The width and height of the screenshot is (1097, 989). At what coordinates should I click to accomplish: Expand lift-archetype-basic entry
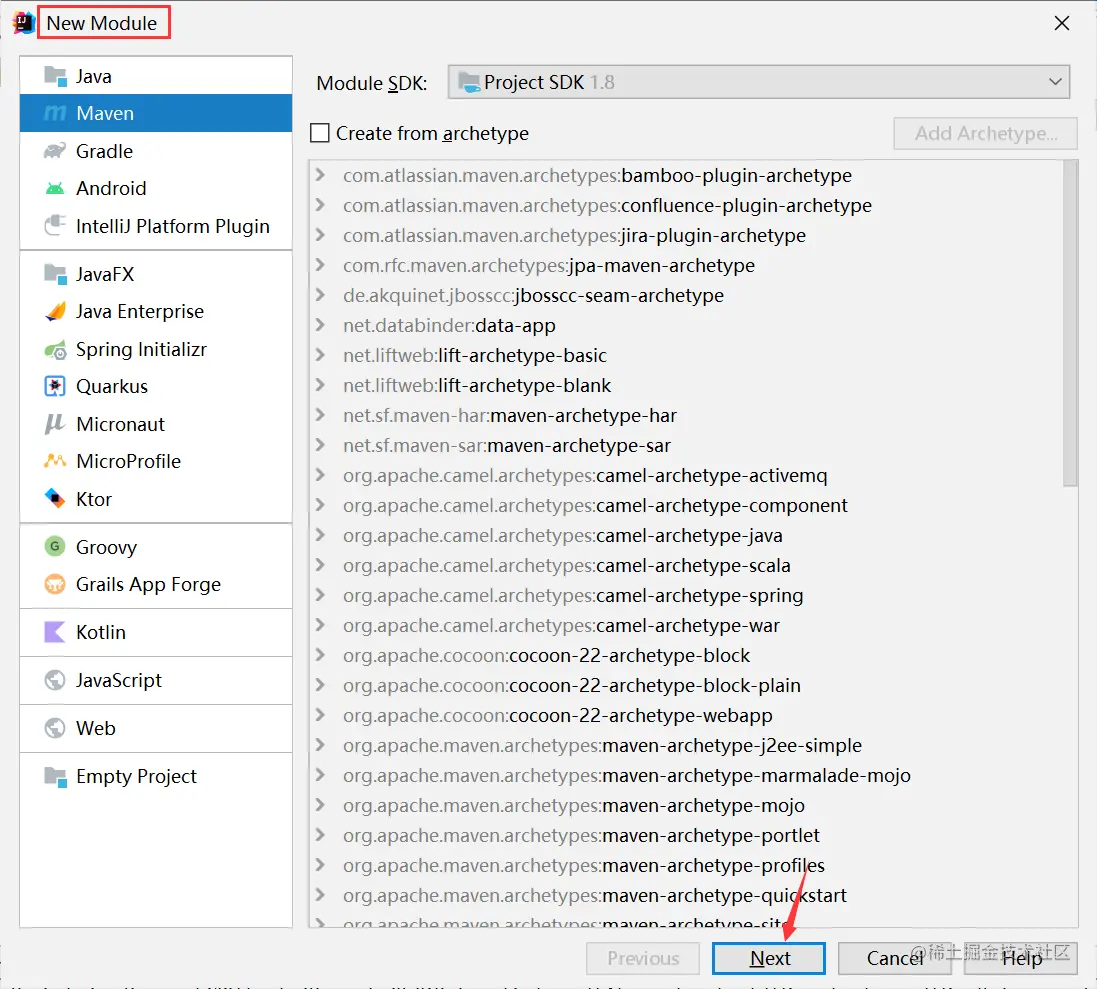click(320, 355)
